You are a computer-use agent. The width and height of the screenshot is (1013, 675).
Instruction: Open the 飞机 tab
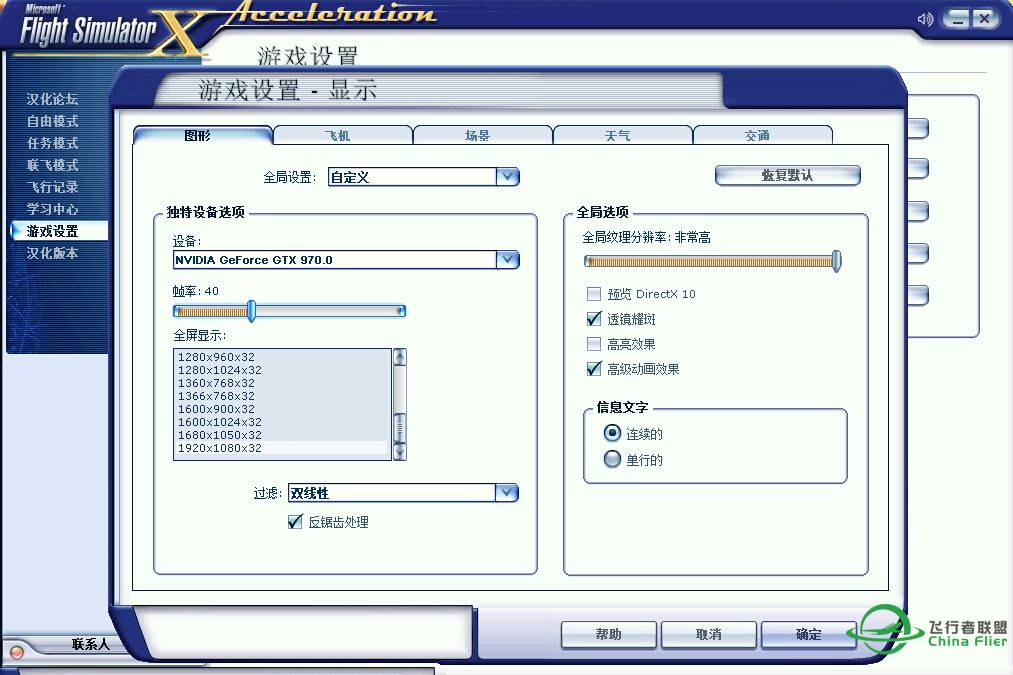pos(342,135)
